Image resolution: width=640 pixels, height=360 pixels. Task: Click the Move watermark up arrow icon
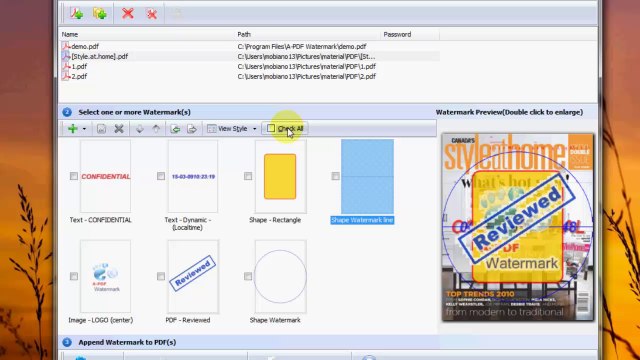pyautogui.click(x=156, y=129)
